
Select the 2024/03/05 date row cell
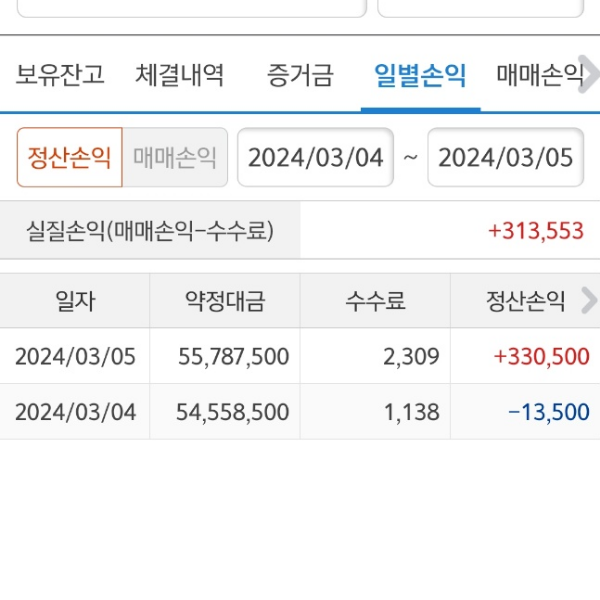point(76,356)
